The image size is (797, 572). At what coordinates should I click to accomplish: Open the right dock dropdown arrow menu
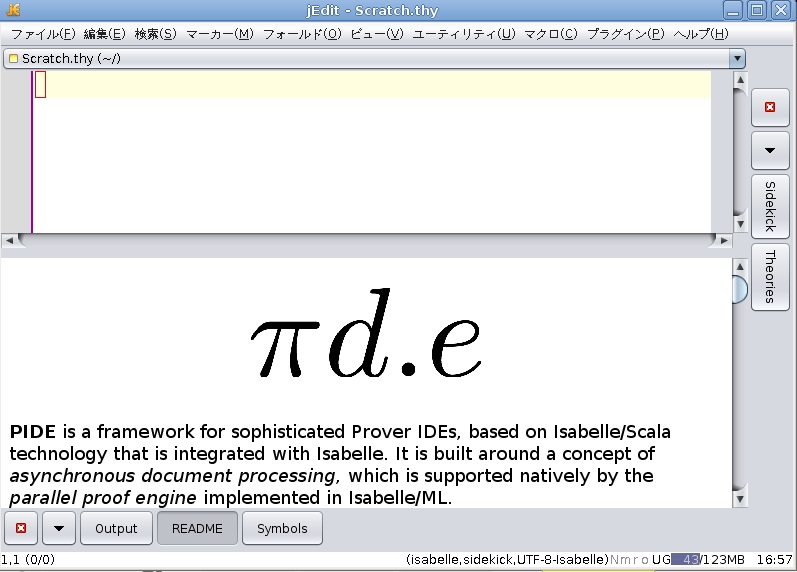coord(770,150)
